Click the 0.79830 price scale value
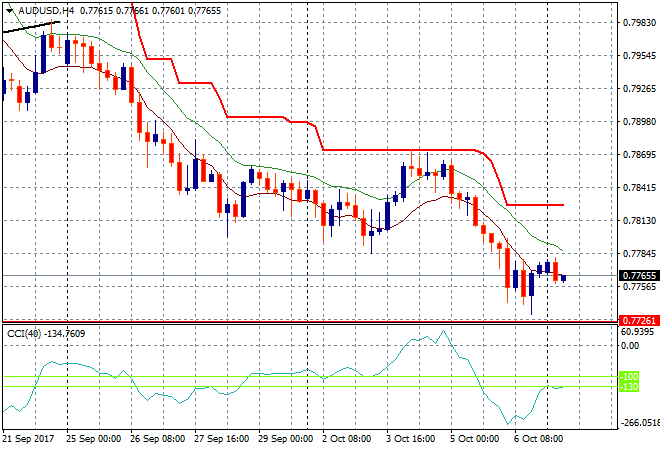660x450 pixels. pos(639,22)
